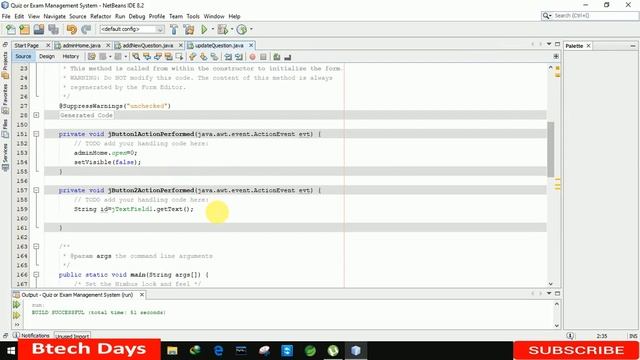Toggle Highlight Search icon in editor toolbar
Screen dimensions: 640x360
click(x=168, y=57)
